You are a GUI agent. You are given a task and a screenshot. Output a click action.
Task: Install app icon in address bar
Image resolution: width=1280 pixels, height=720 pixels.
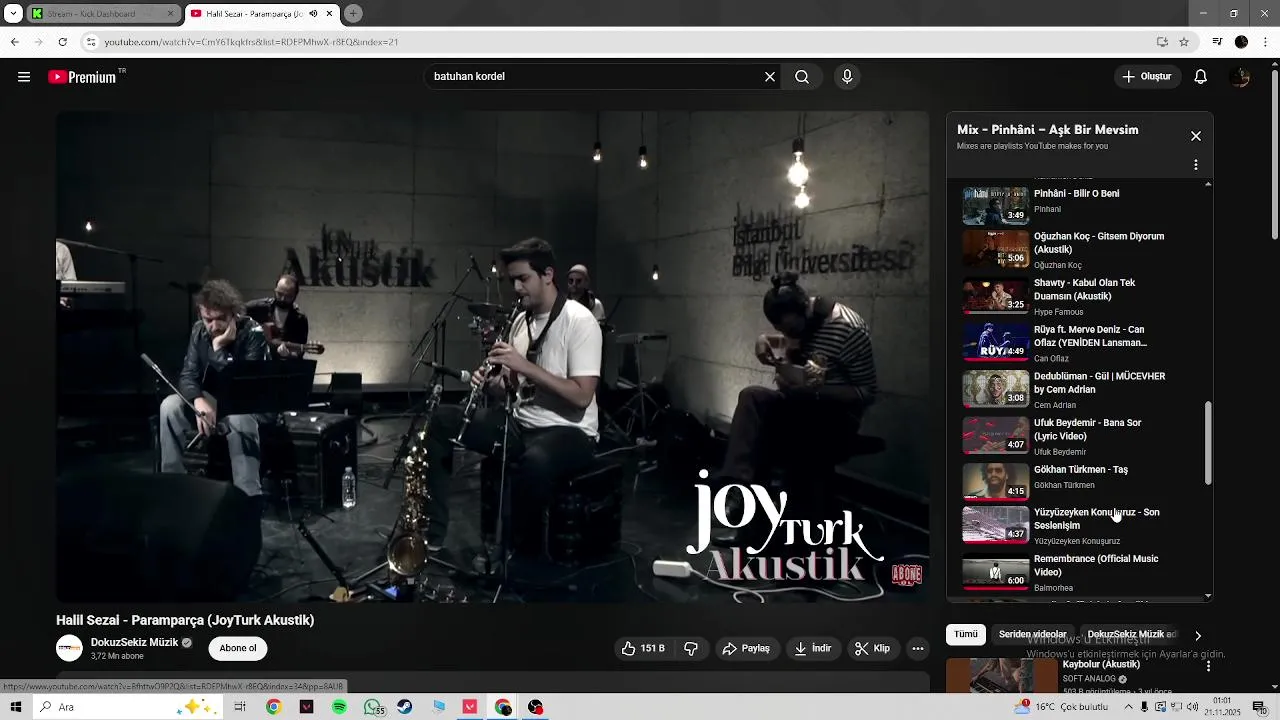(1162, 42)
